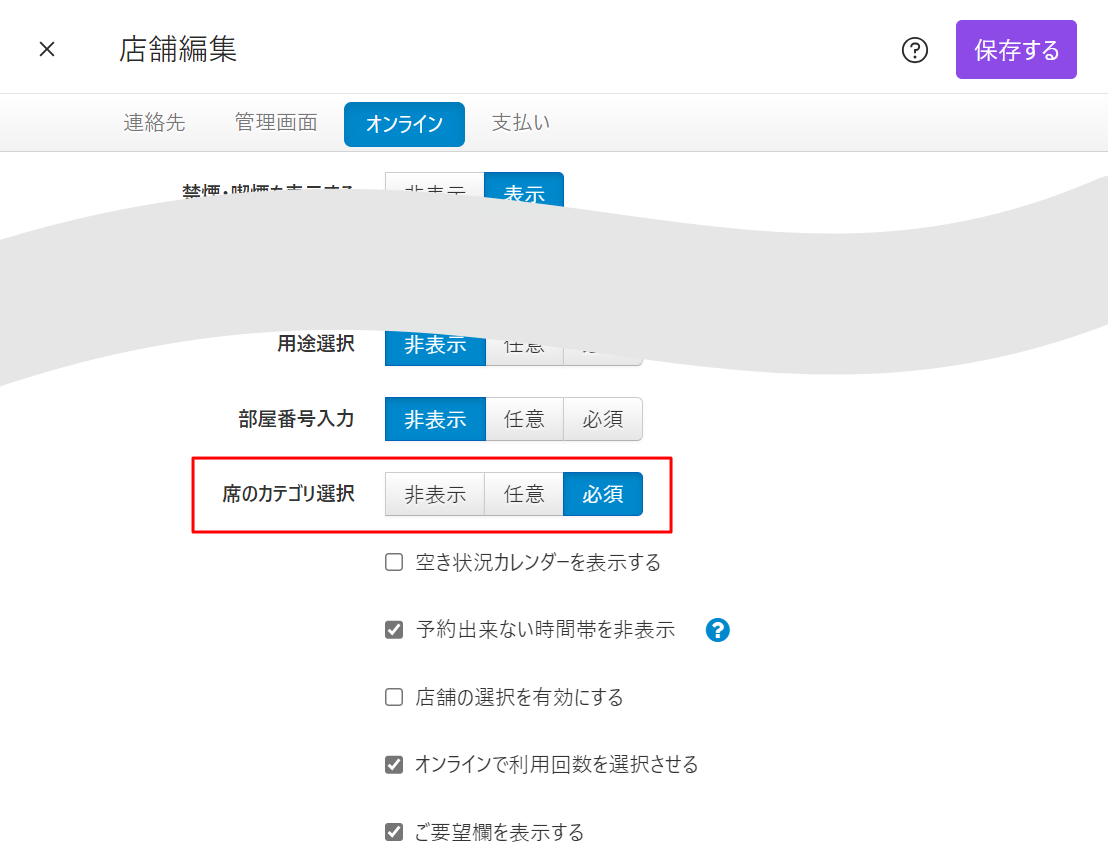1108x863 pixels.
Task: Open the 管理画面 tab
Action: [x=276, y=123]
